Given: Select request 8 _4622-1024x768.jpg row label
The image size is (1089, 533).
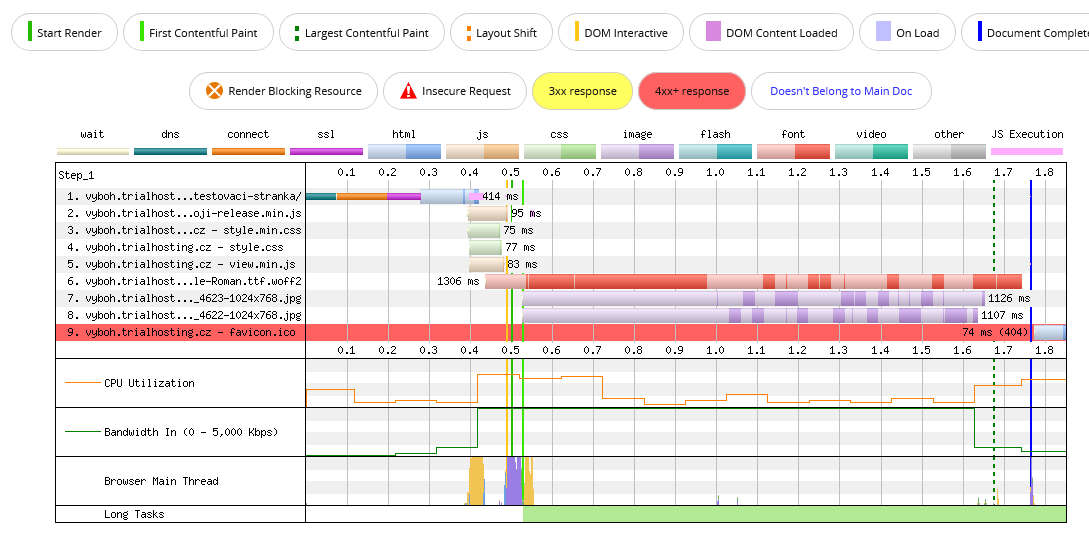Looking at the screenshot, I should (184, 315).
